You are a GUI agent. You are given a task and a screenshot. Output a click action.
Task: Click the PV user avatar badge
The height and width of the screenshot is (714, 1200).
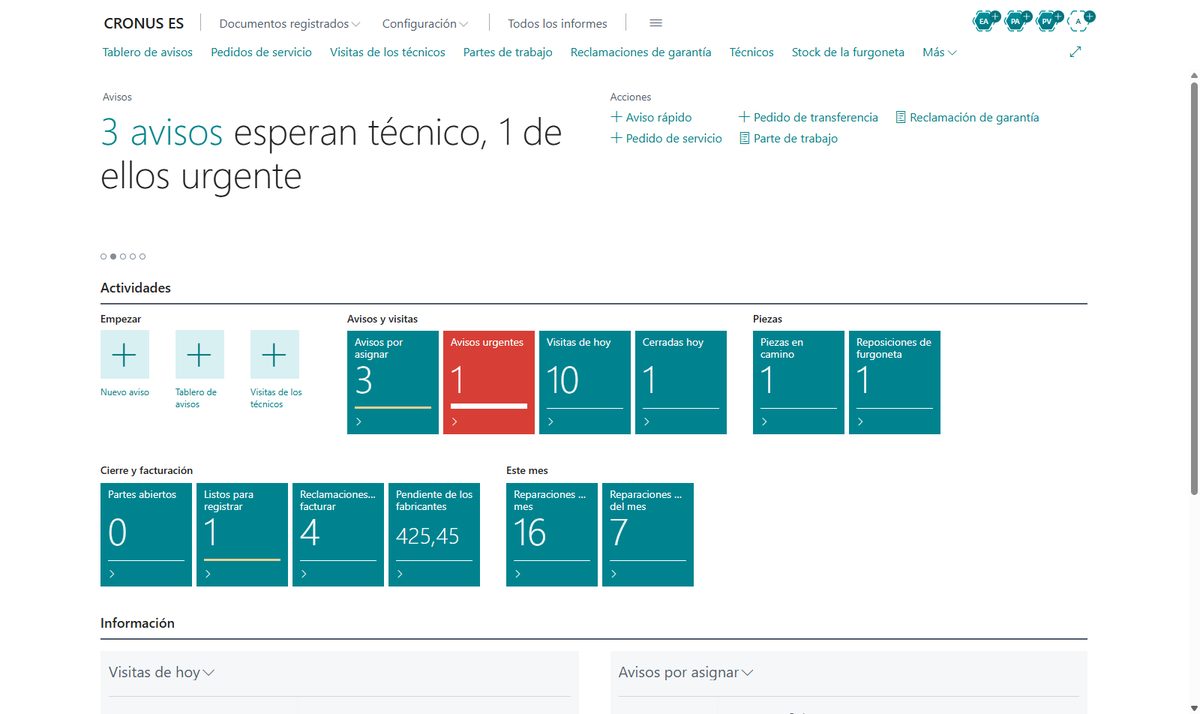(x=1048, y=20)
